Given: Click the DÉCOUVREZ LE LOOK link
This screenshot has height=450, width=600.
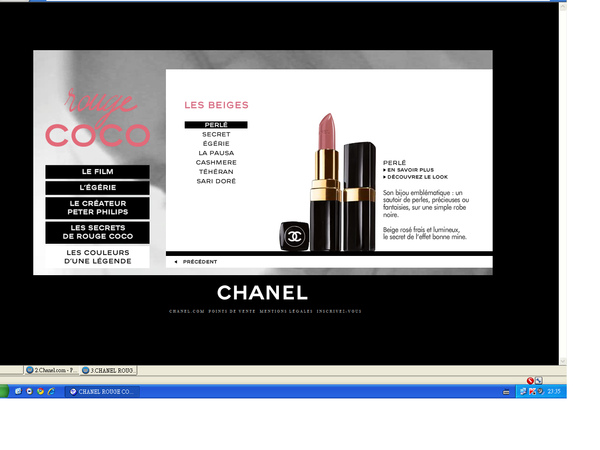Looking at the screenshot, I should pos(416,177).
